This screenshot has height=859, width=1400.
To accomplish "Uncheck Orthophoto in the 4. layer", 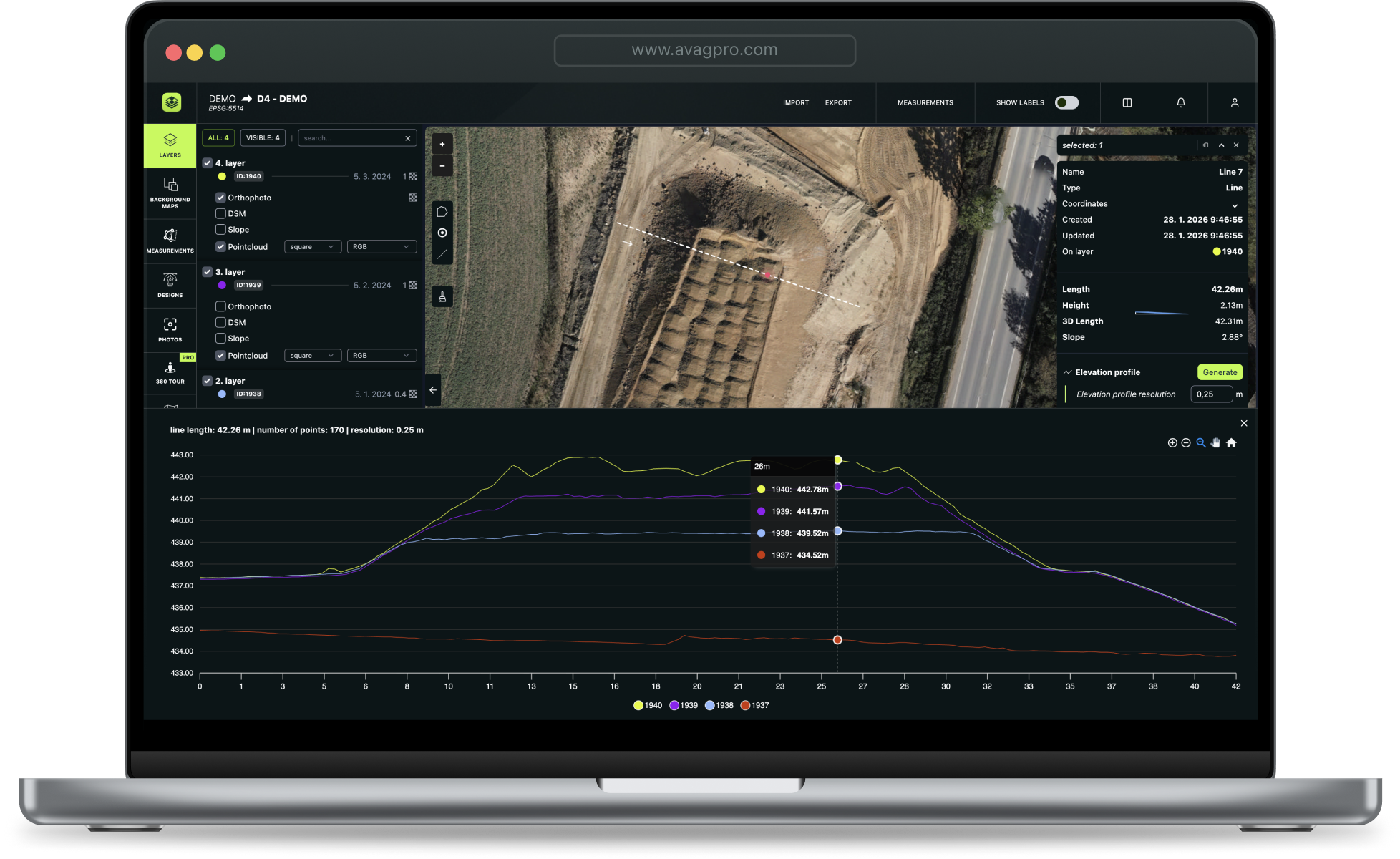I will pos(220,198).
